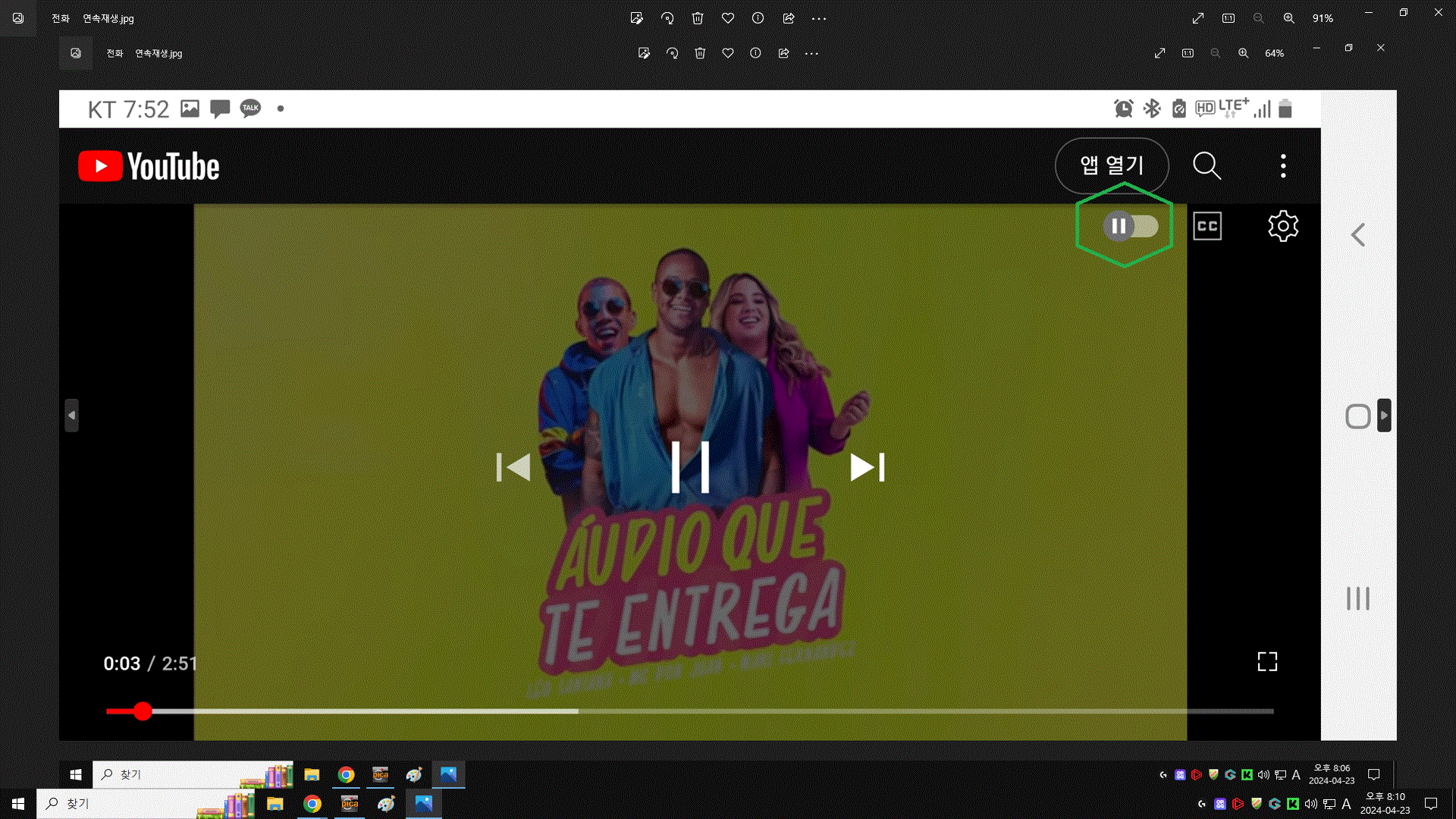Viewport: 1456px width, 819px height.
Task: Skip to the next video
Action: [x=868, y=467]
